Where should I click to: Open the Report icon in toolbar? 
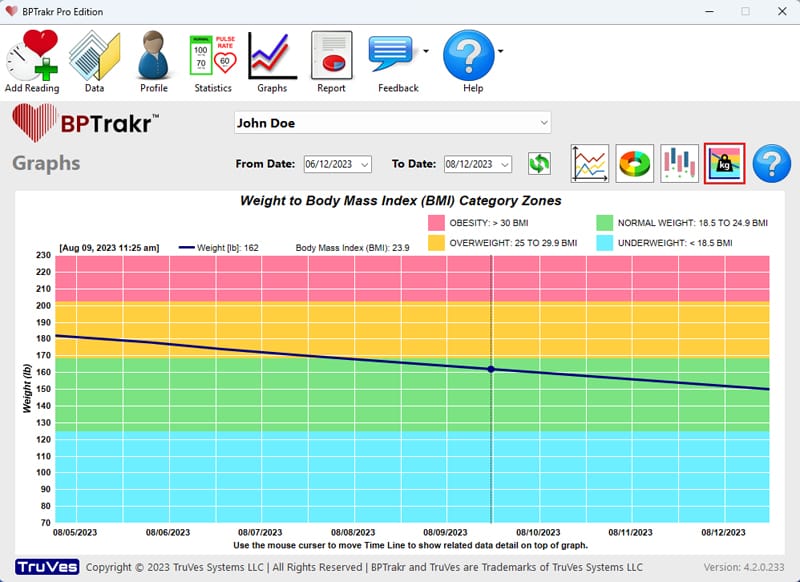[331, 60]
